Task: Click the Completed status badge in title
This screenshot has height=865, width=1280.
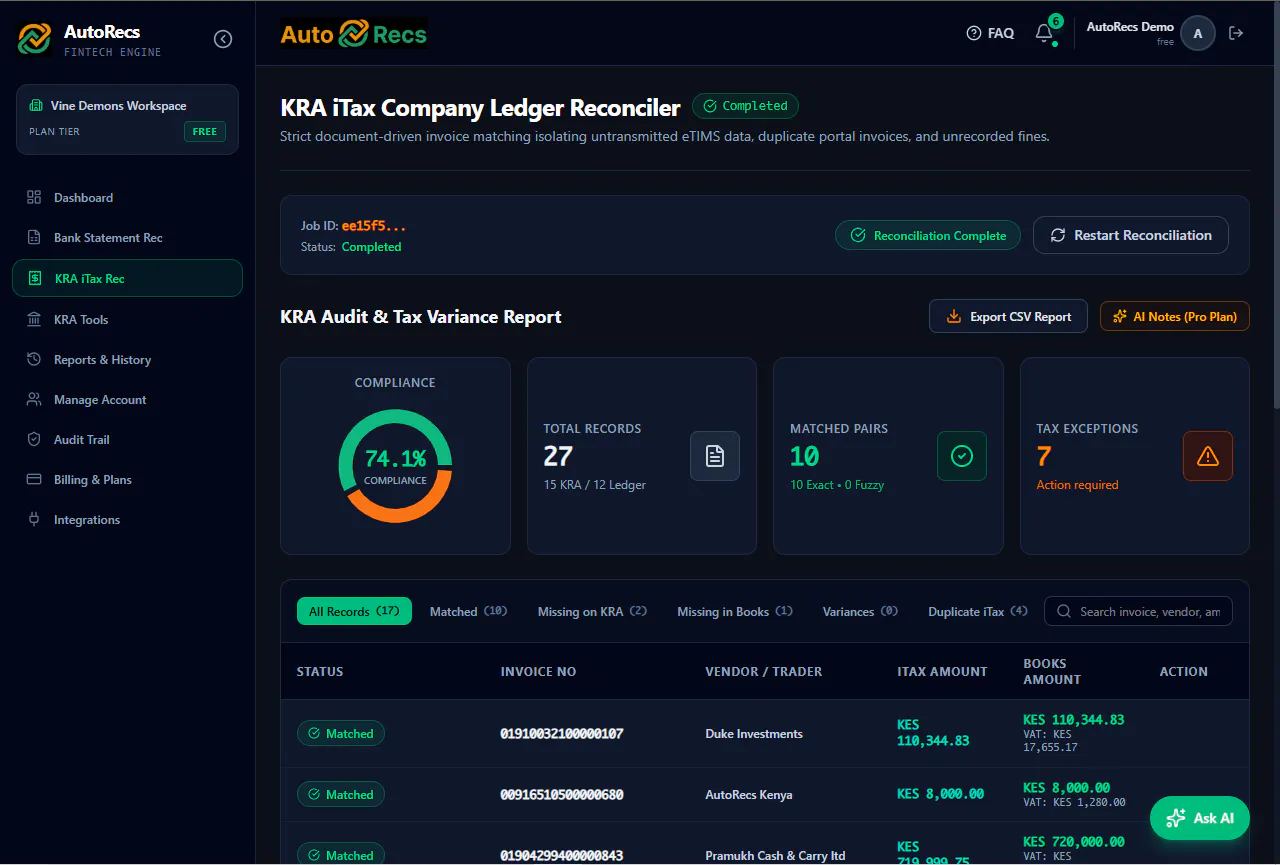Action: (745, 106)
